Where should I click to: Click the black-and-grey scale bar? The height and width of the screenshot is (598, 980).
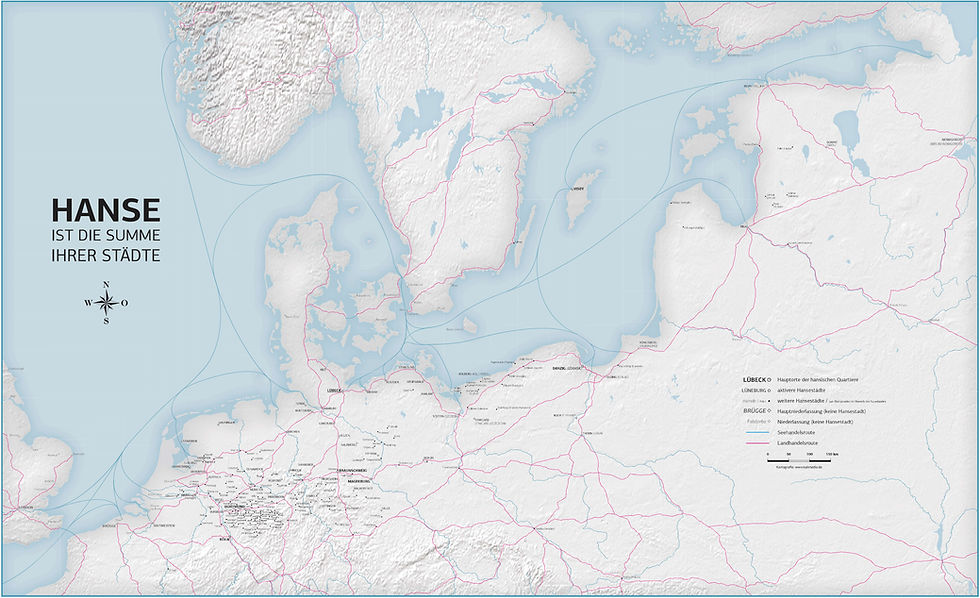(799, 461)
